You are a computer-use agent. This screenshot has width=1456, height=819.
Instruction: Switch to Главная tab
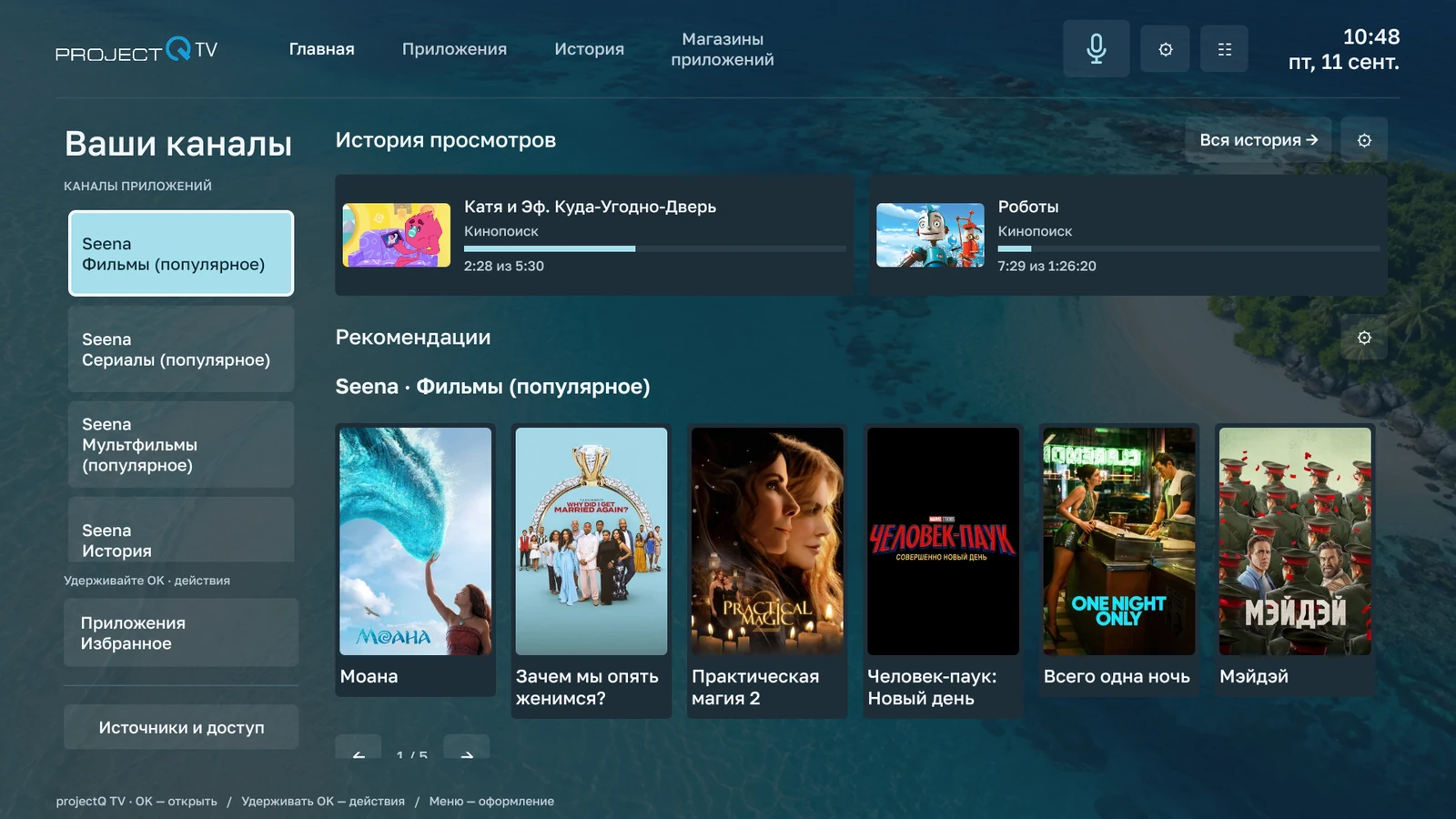coord(322,49)
